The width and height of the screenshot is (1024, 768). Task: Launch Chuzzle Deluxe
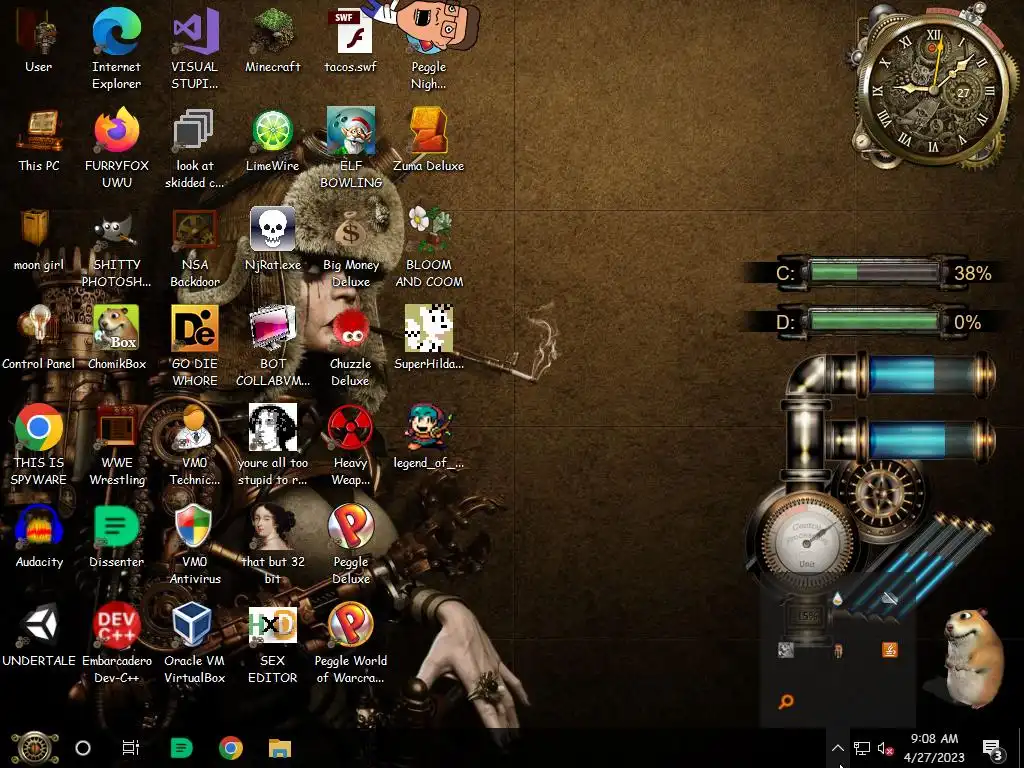coord(351,346)
